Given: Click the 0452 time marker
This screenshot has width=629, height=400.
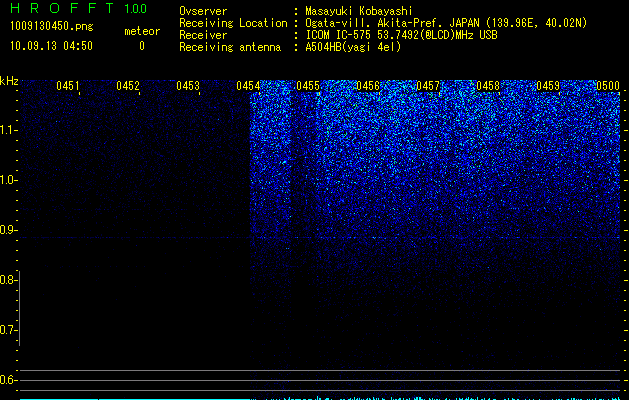Looking at the screenshot, I should point(128,86).
